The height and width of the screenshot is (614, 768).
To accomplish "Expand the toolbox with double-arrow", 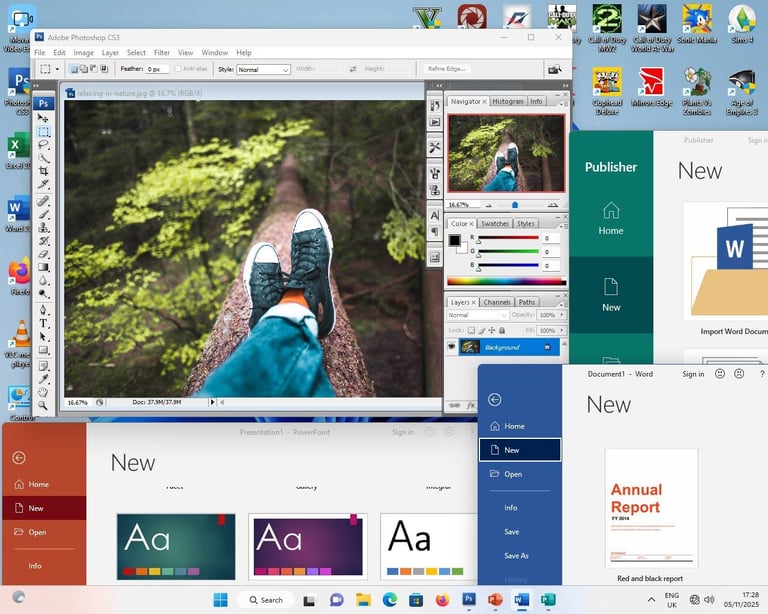I will point(36,86).
